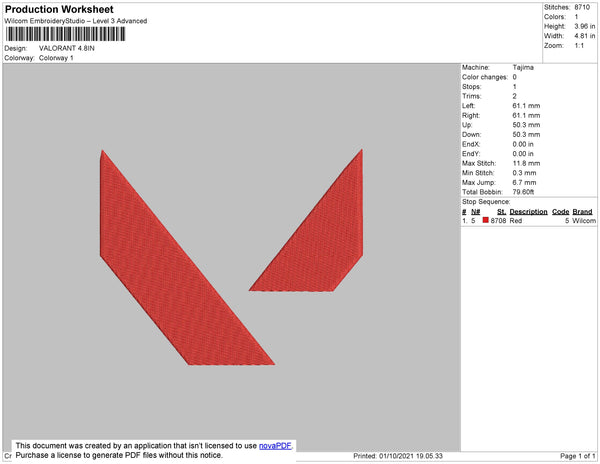Screen dimensions: 600x464
Task: Select the Machine value Tajima
Action: (523, 67)
